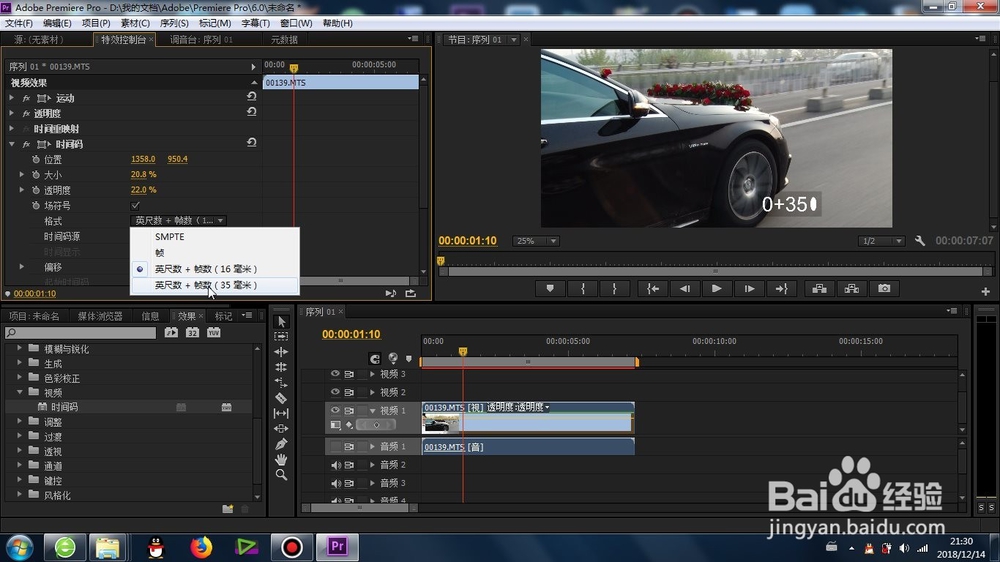Image resolution: width=1000 pixels, height=562 pixels.
Task: Click the Lift button
Action: [820, 289]
